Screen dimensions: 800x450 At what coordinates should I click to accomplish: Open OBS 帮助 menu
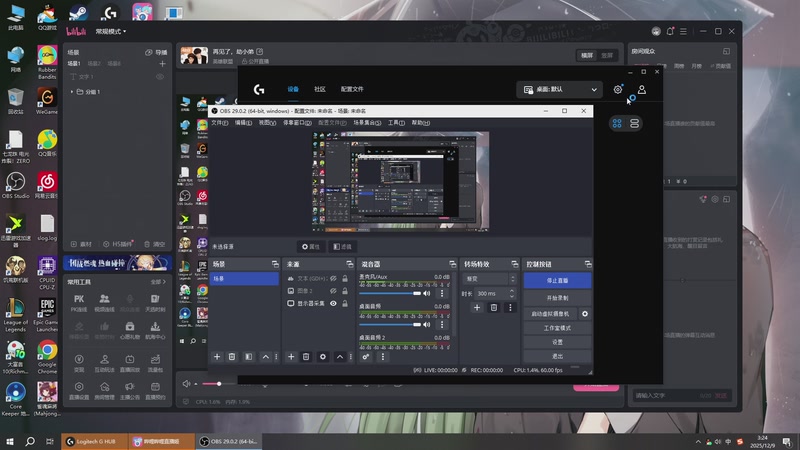click(420, 123)
